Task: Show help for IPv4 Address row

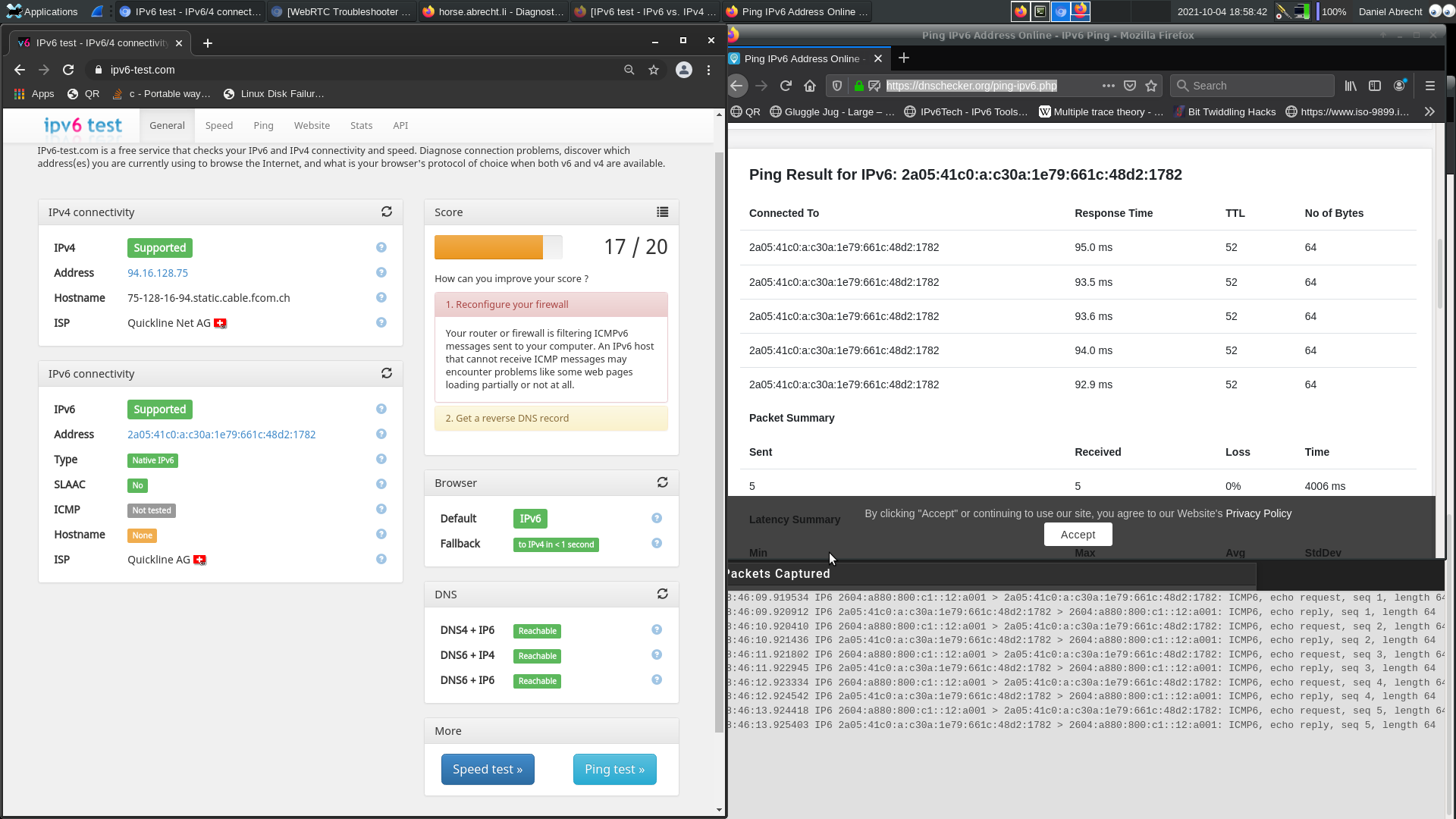Action: (381, 272)
